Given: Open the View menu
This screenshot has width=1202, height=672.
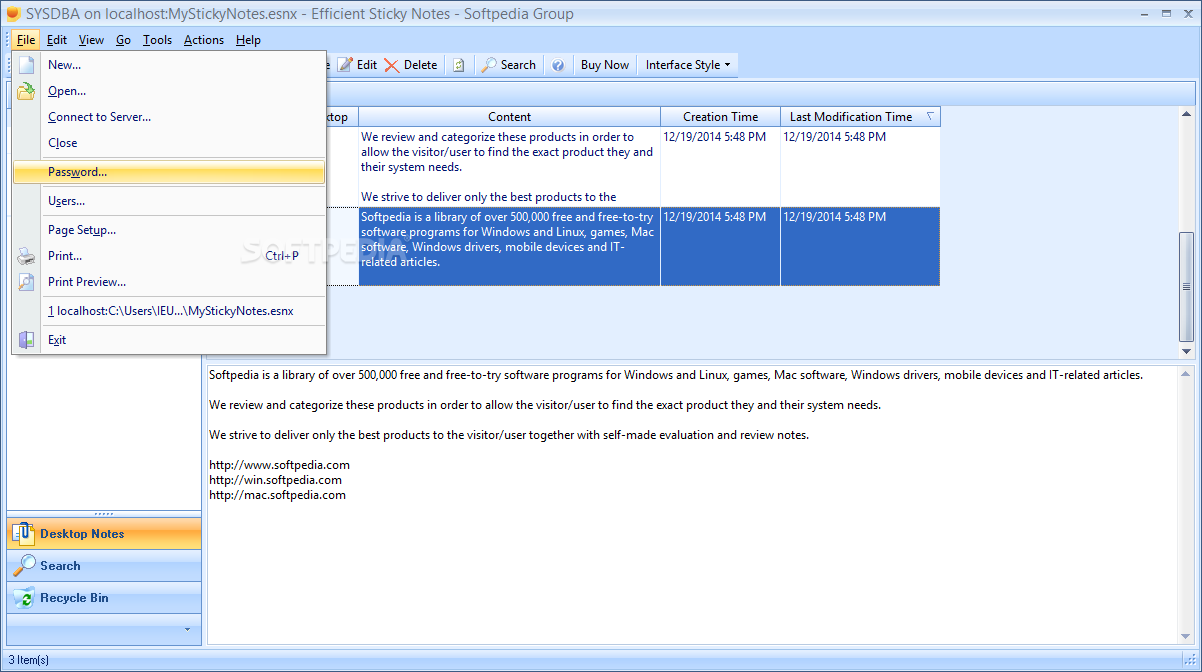Looking at the screenshot, I should (92, 40).
